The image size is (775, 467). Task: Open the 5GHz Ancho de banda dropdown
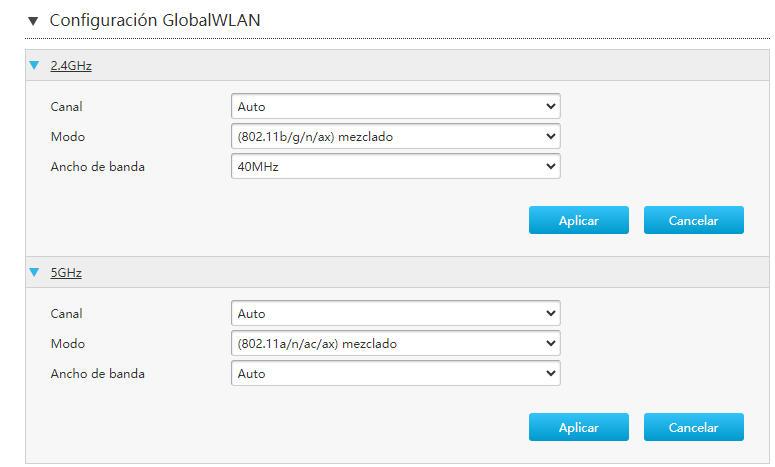(x=395, y=373)
